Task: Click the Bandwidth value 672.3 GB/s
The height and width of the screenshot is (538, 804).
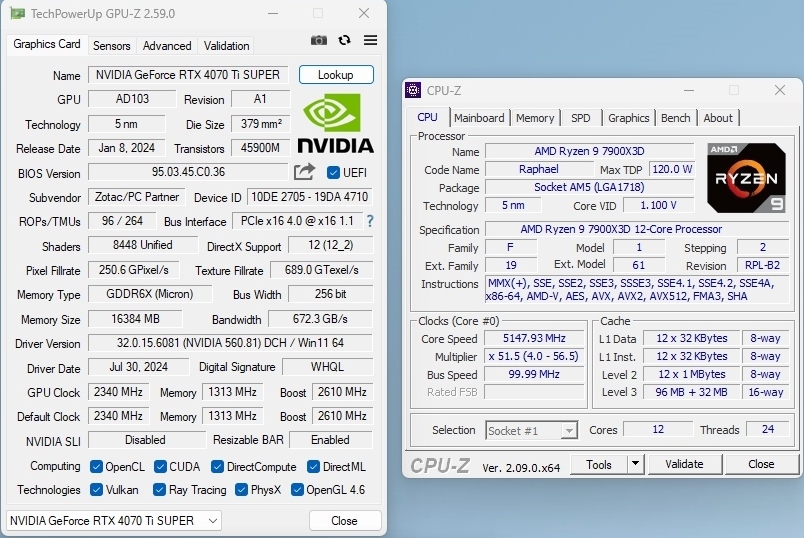Action: click(x=320, y=319)
